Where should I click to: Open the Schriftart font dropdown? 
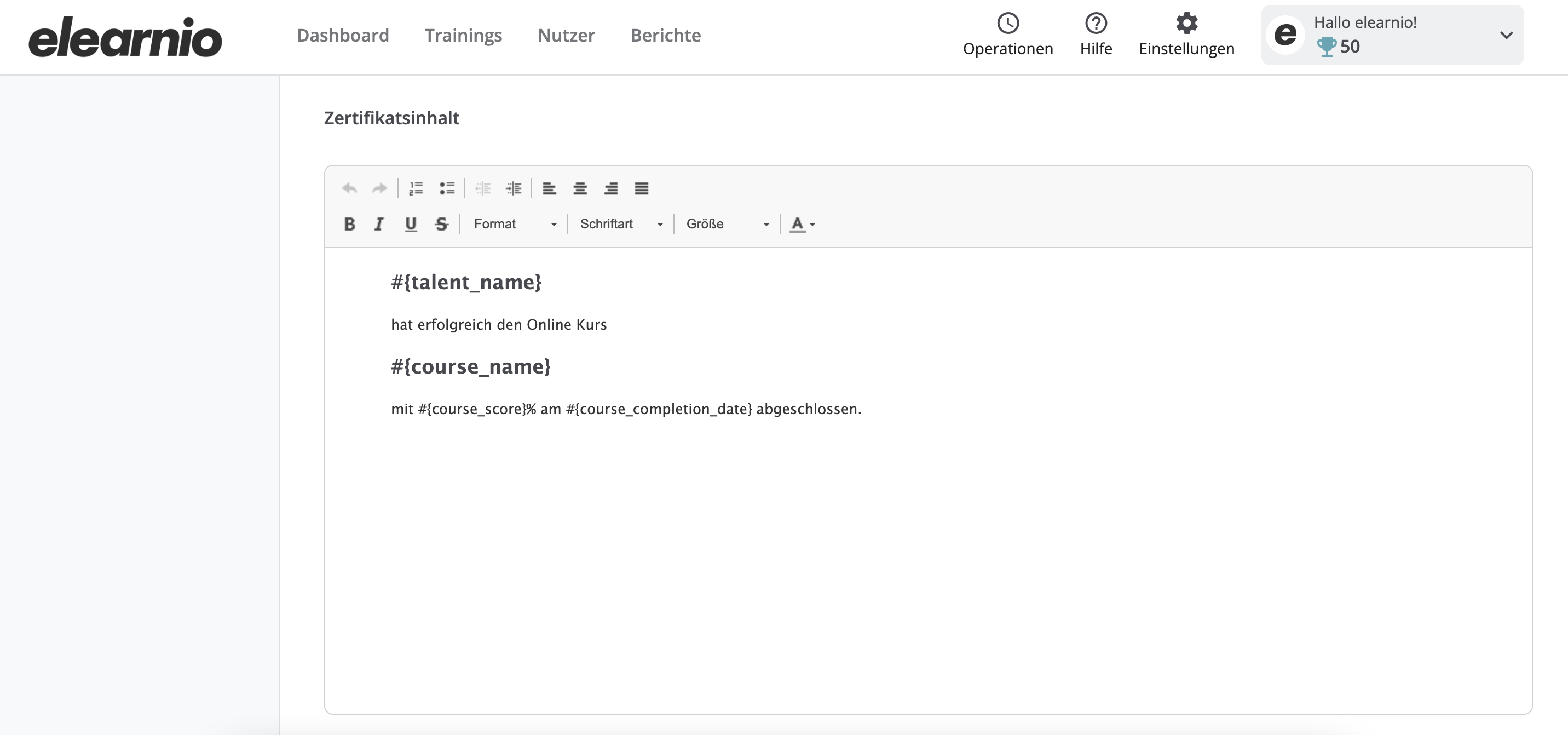click(x=621, y=224)
